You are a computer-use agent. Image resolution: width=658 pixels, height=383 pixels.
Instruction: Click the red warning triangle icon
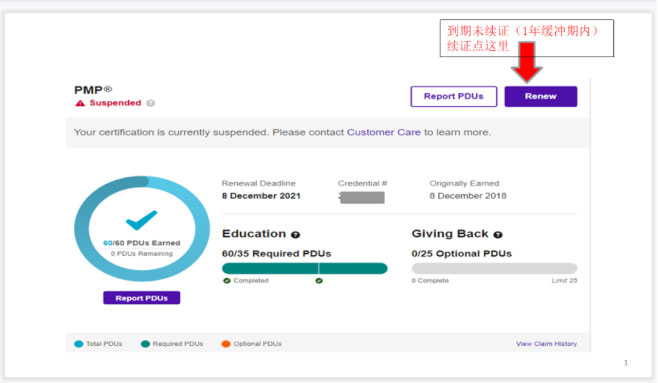point(80,103)
